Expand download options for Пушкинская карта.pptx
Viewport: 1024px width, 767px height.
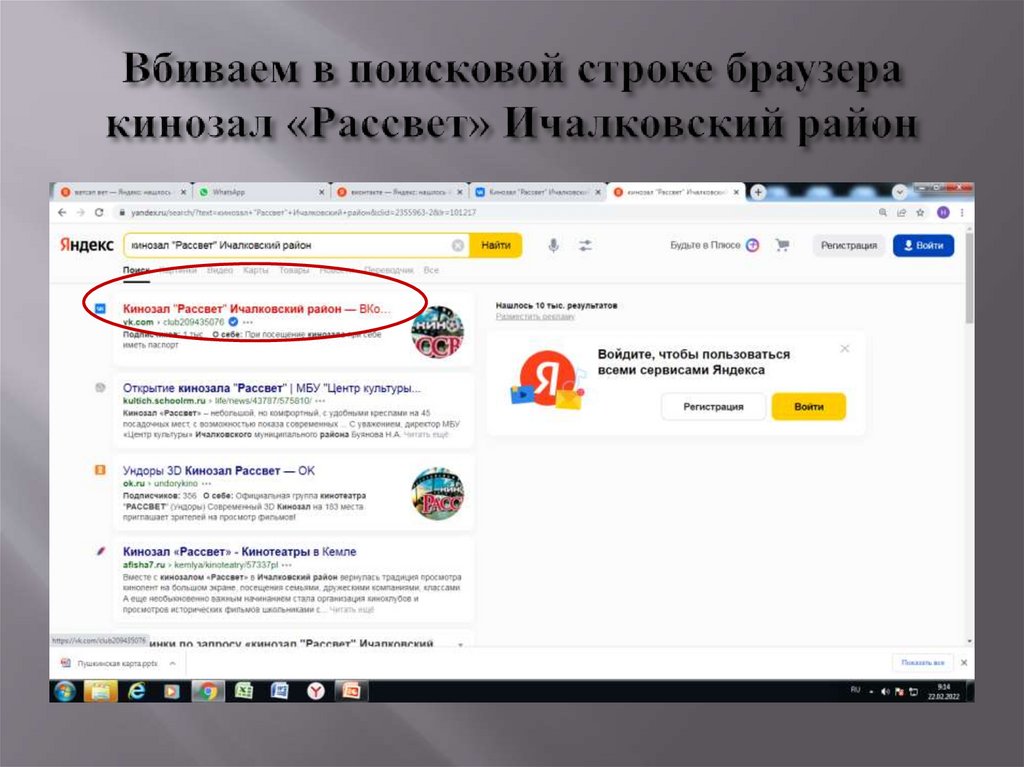tap(172, 663)
